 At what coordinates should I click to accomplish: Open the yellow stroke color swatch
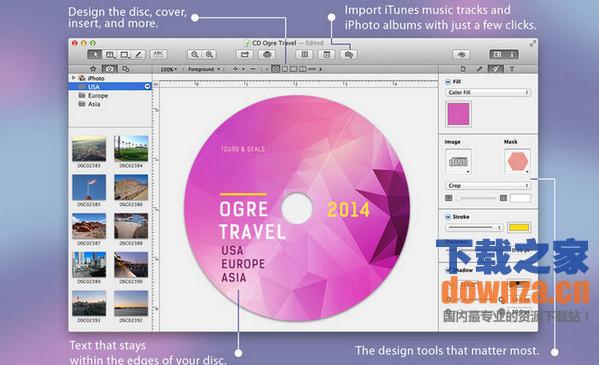click(519, 228)
